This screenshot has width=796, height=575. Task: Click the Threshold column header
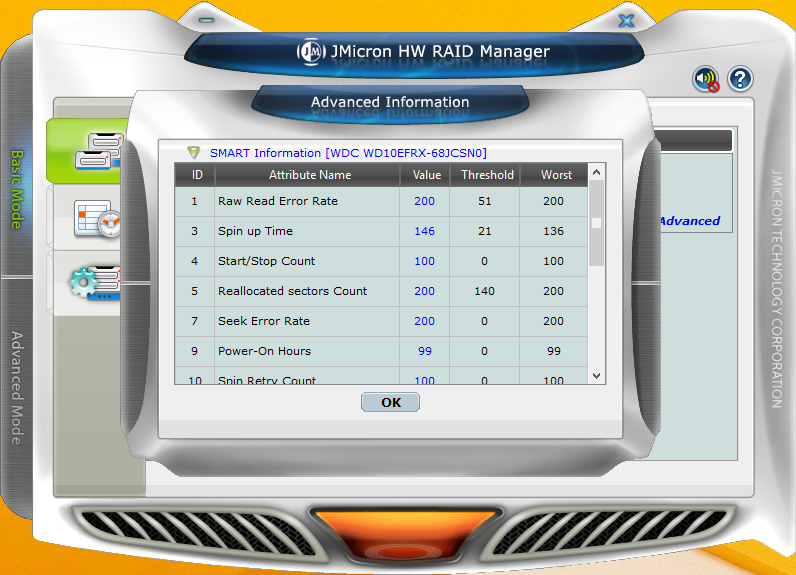point(485,175)
